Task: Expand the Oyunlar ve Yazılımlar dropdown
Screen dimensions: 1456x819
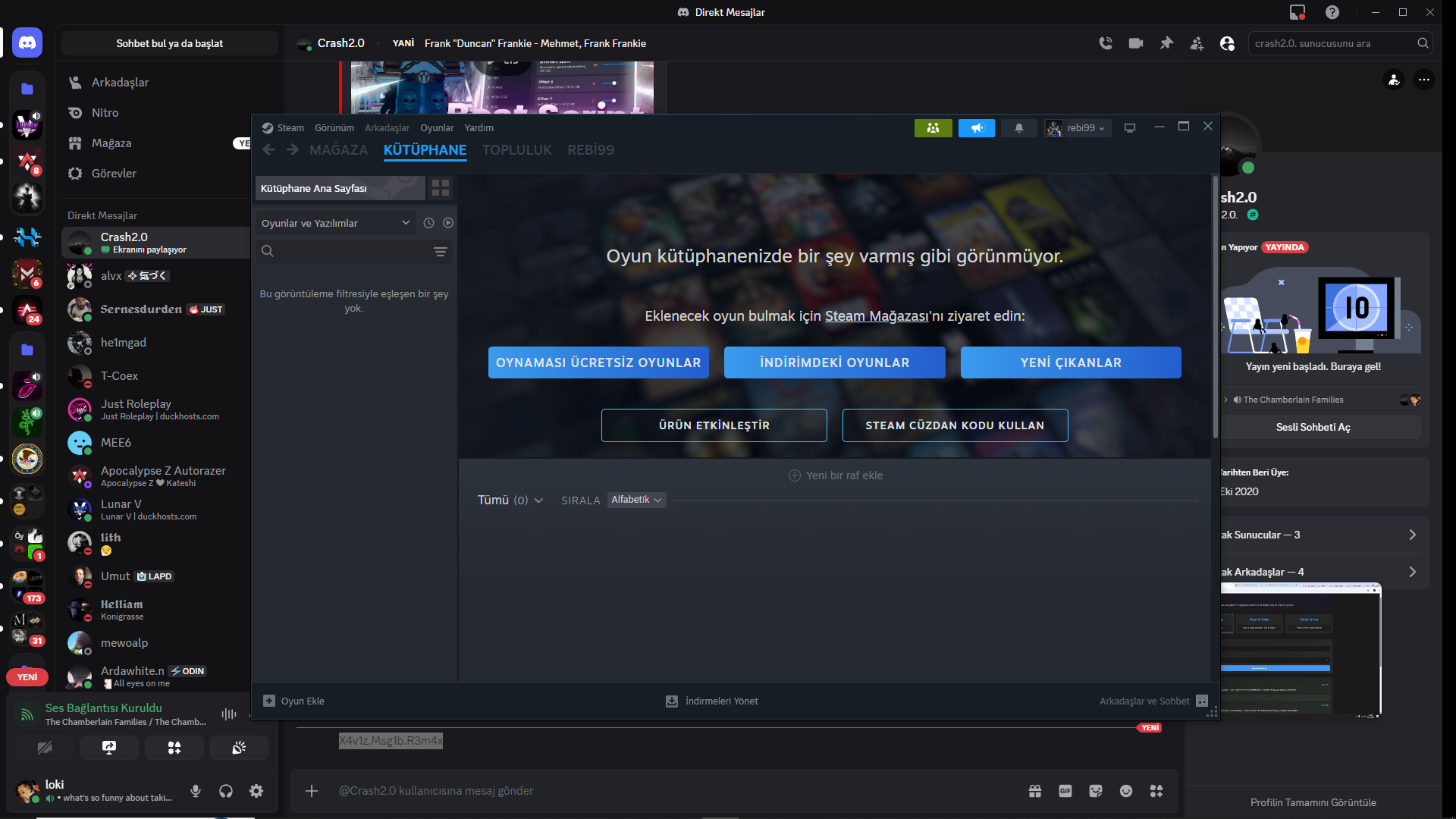Action: coord(336,223)
